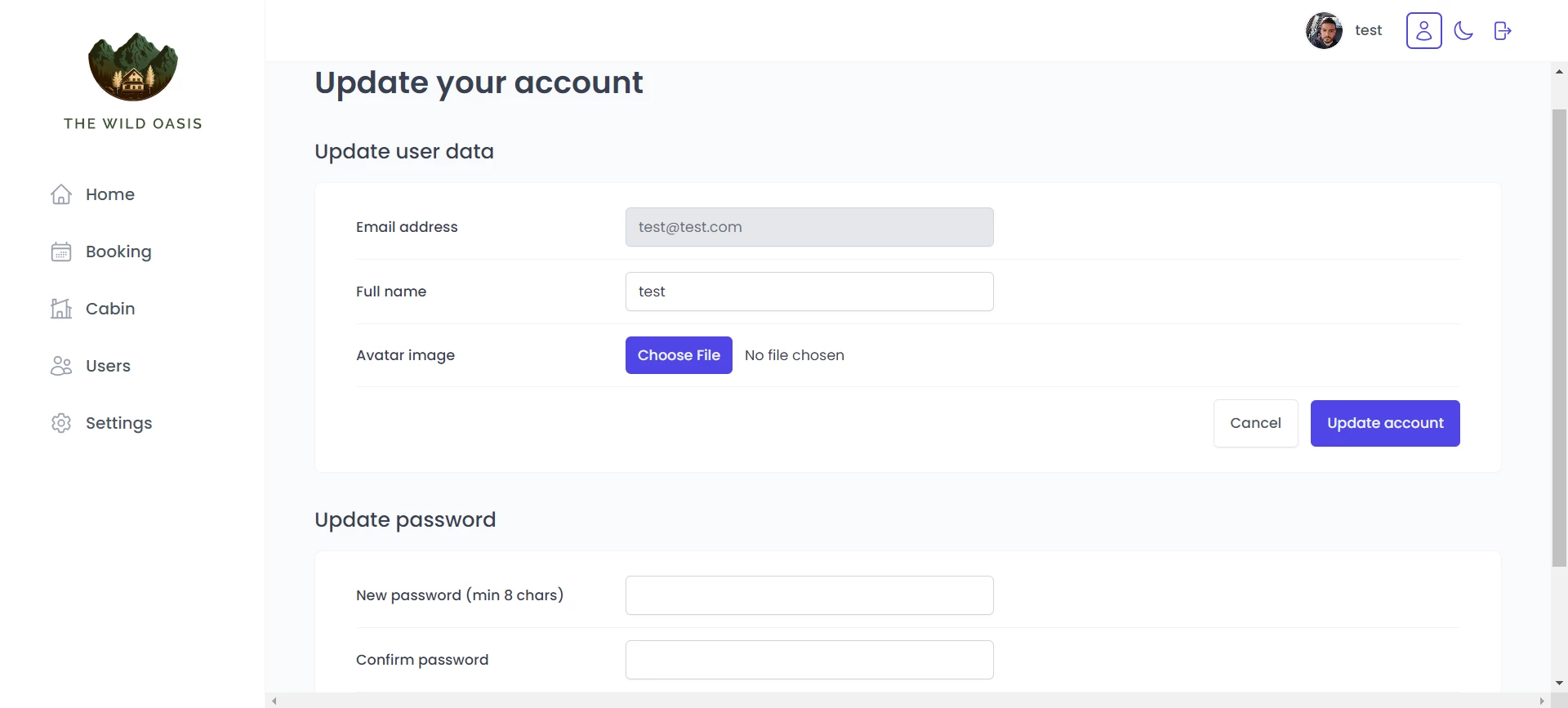Viewport: 1568px width, 708px height.
Task: Click the Settings gear icon
Action: pos(61,423)
